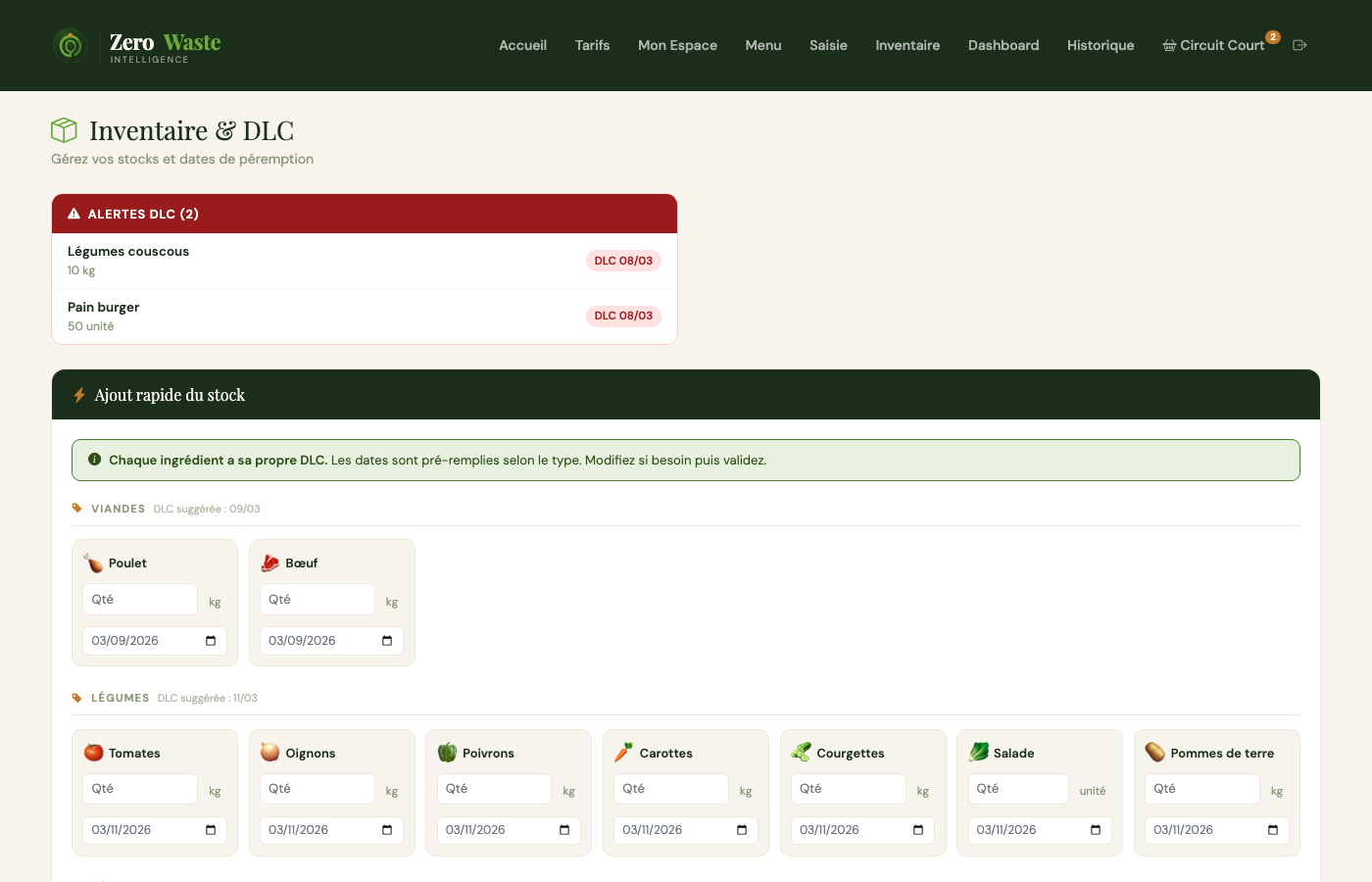Click the Légumes category tag icon
This screenshot has width=1372, height=882.
pyautogui.click(x=77, y=698)
